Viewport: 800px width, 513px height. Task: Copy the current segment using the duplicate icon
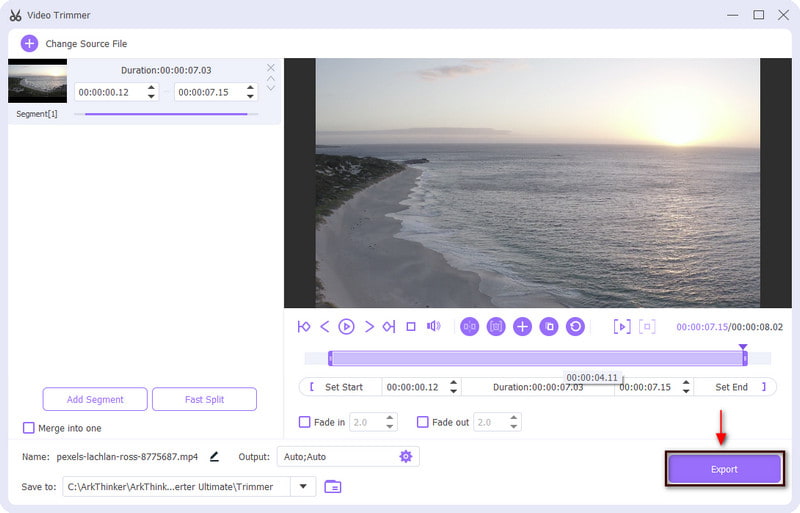549,327
